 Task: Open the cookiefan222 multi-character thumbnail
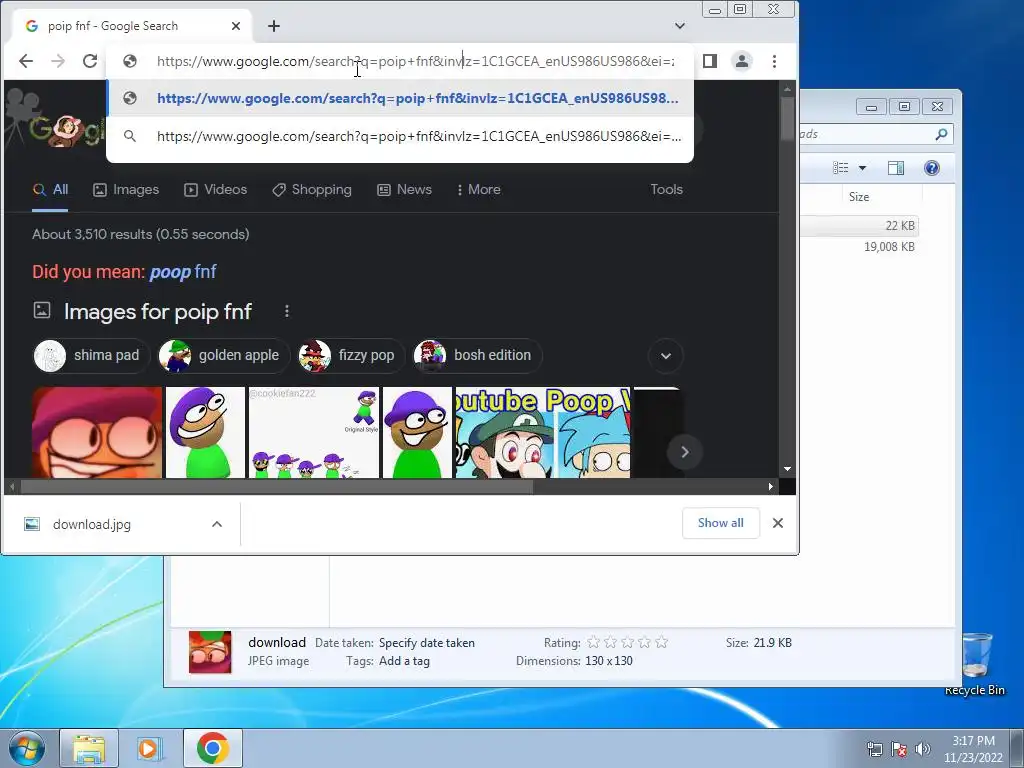pos(313,432)
